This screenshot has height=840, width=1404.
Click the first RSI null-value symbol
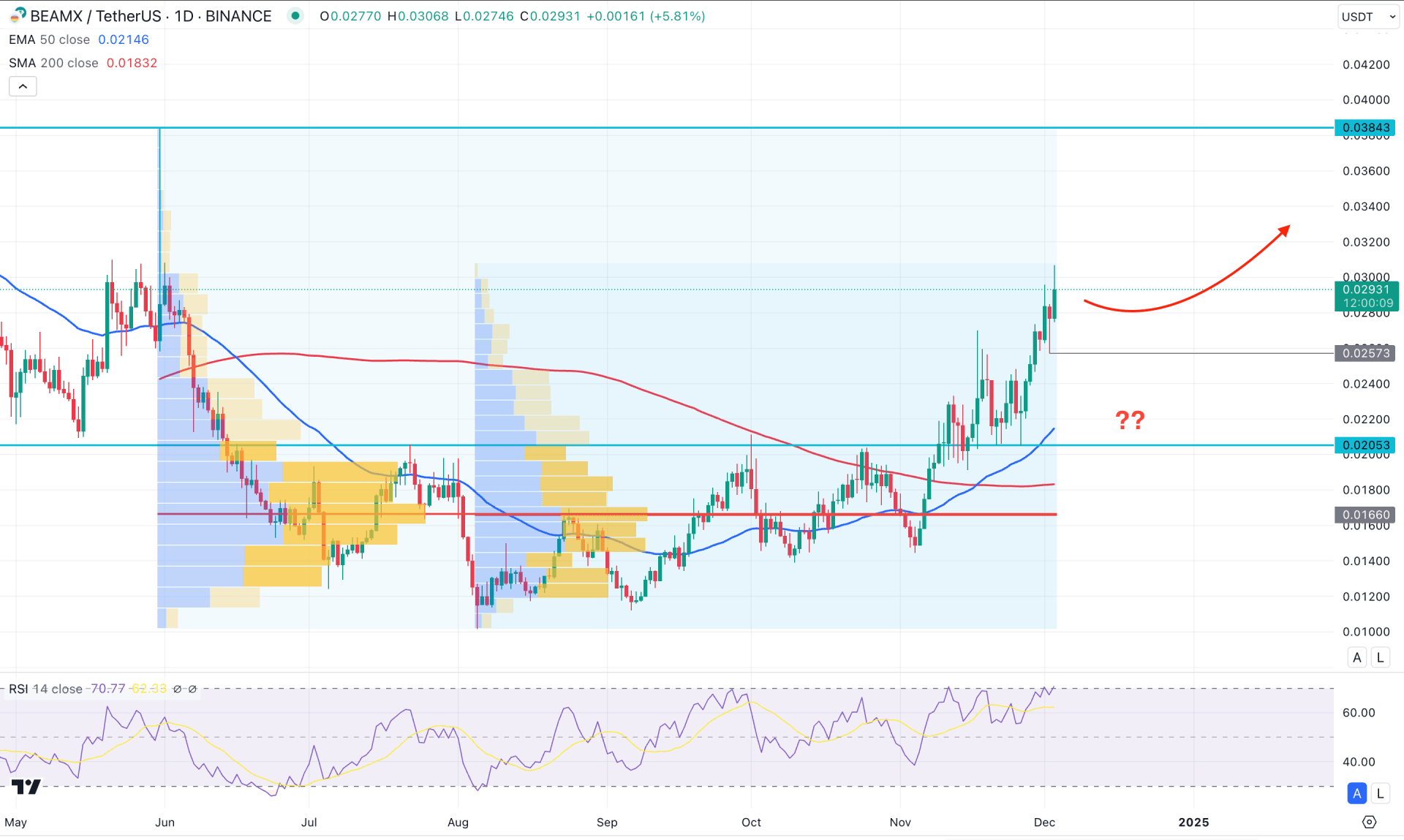(x=177, y=689)
